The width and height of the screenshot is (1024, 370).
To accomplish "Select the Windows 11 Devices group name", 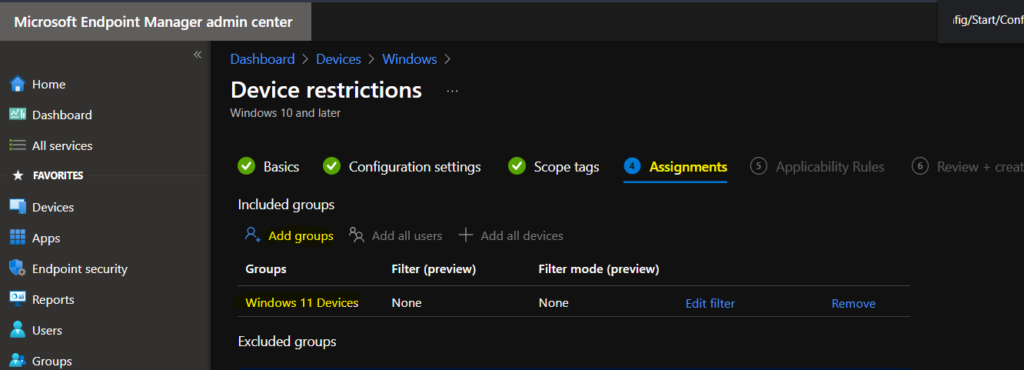I will point(302,303).
